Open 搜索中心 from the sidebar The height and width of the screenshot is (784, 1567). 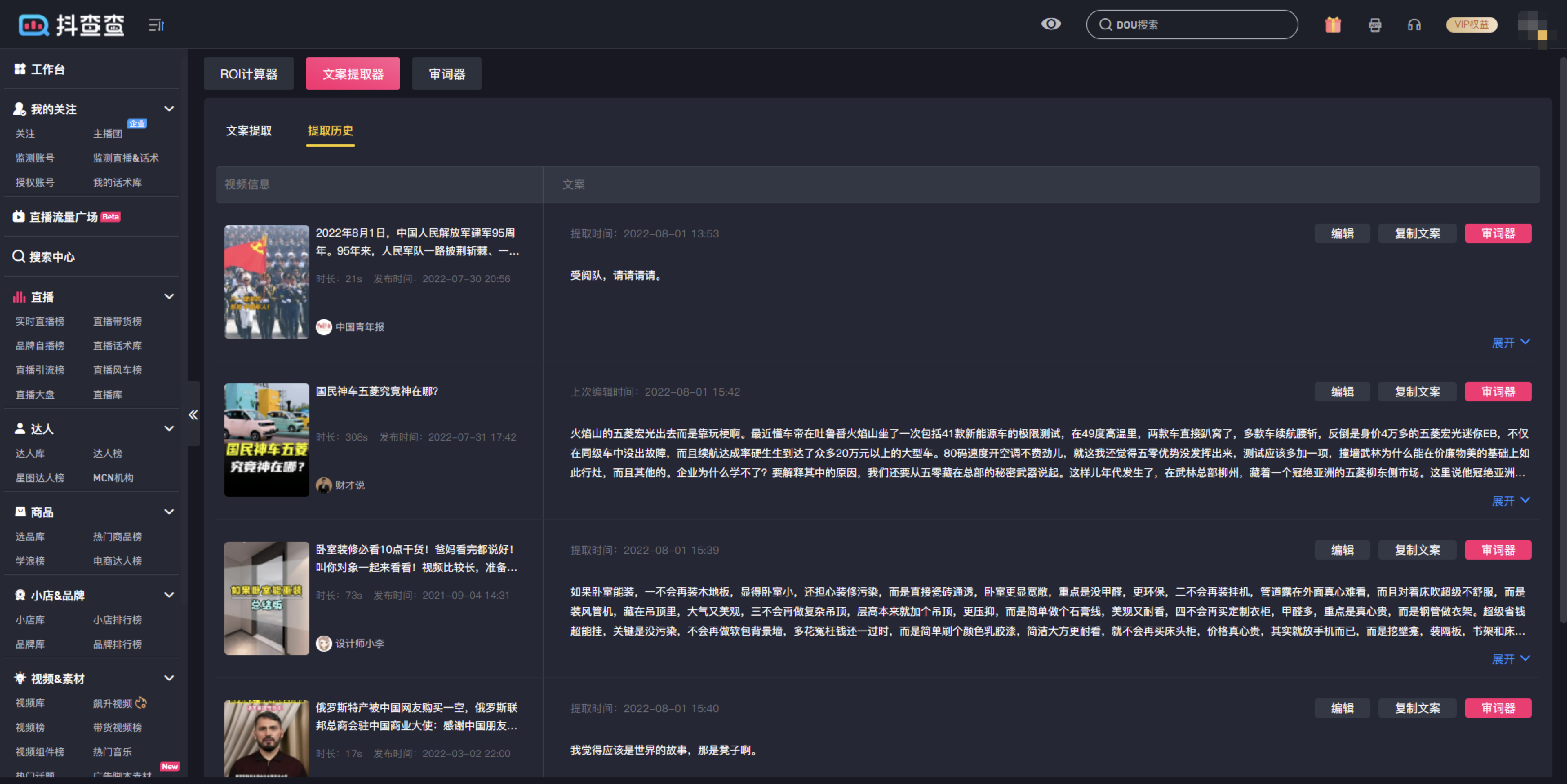coord(52,257)
